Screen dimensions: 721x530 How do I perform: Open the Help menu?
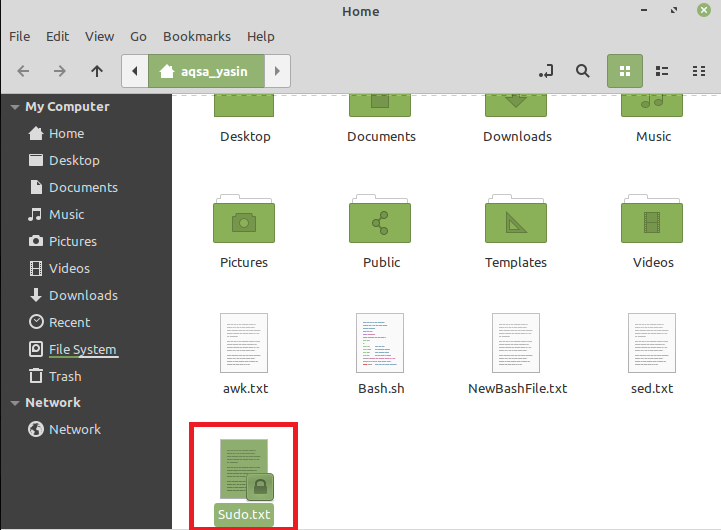pos(261,36)
